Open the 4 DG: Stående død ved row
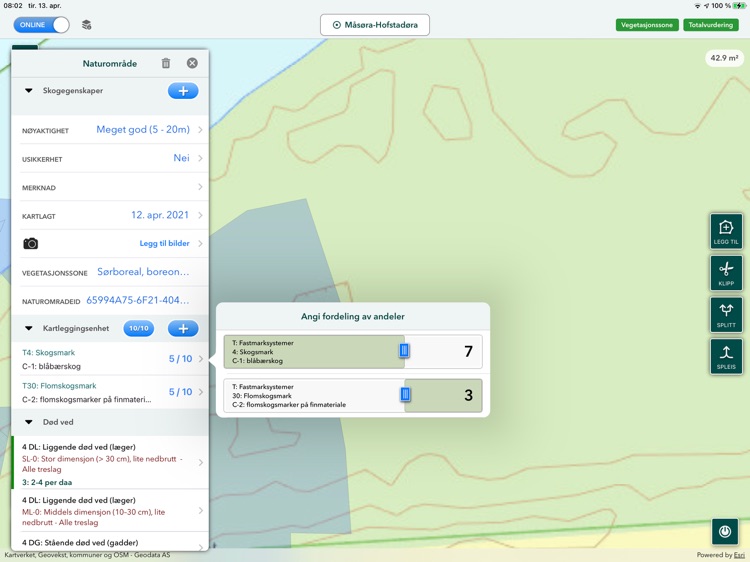Image resolution: width=750 pixels, height=562 pixels. click(110, 542)
